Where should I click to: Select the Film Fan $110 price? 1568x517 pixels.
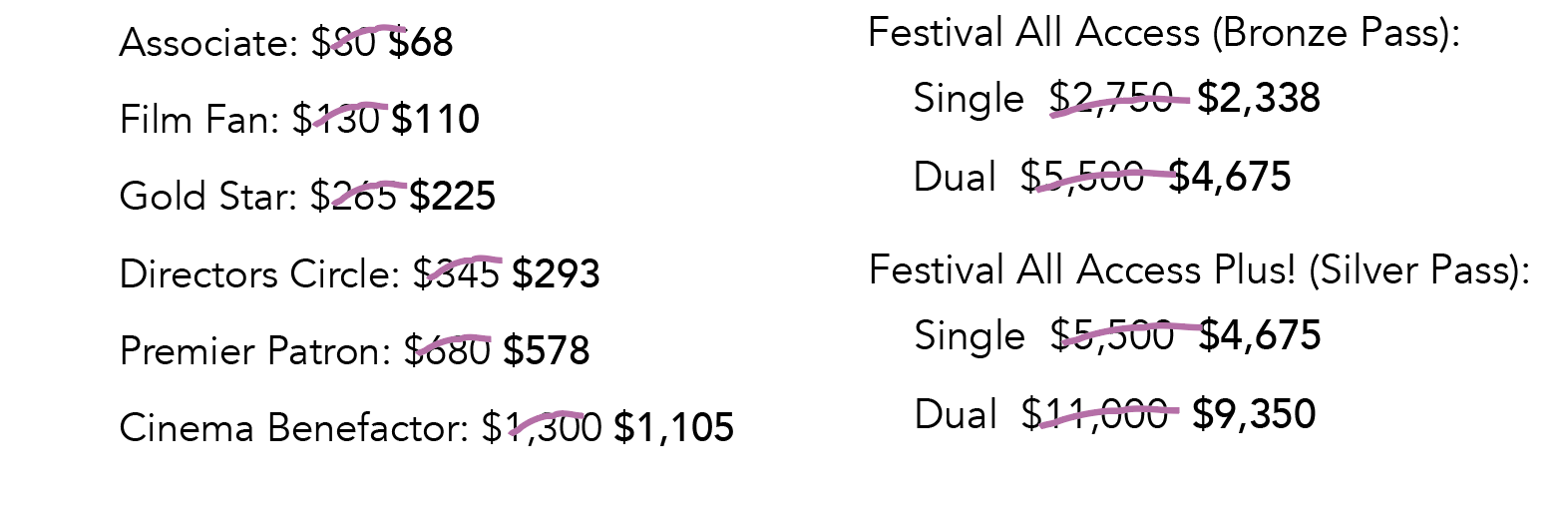tap(435, 120)
